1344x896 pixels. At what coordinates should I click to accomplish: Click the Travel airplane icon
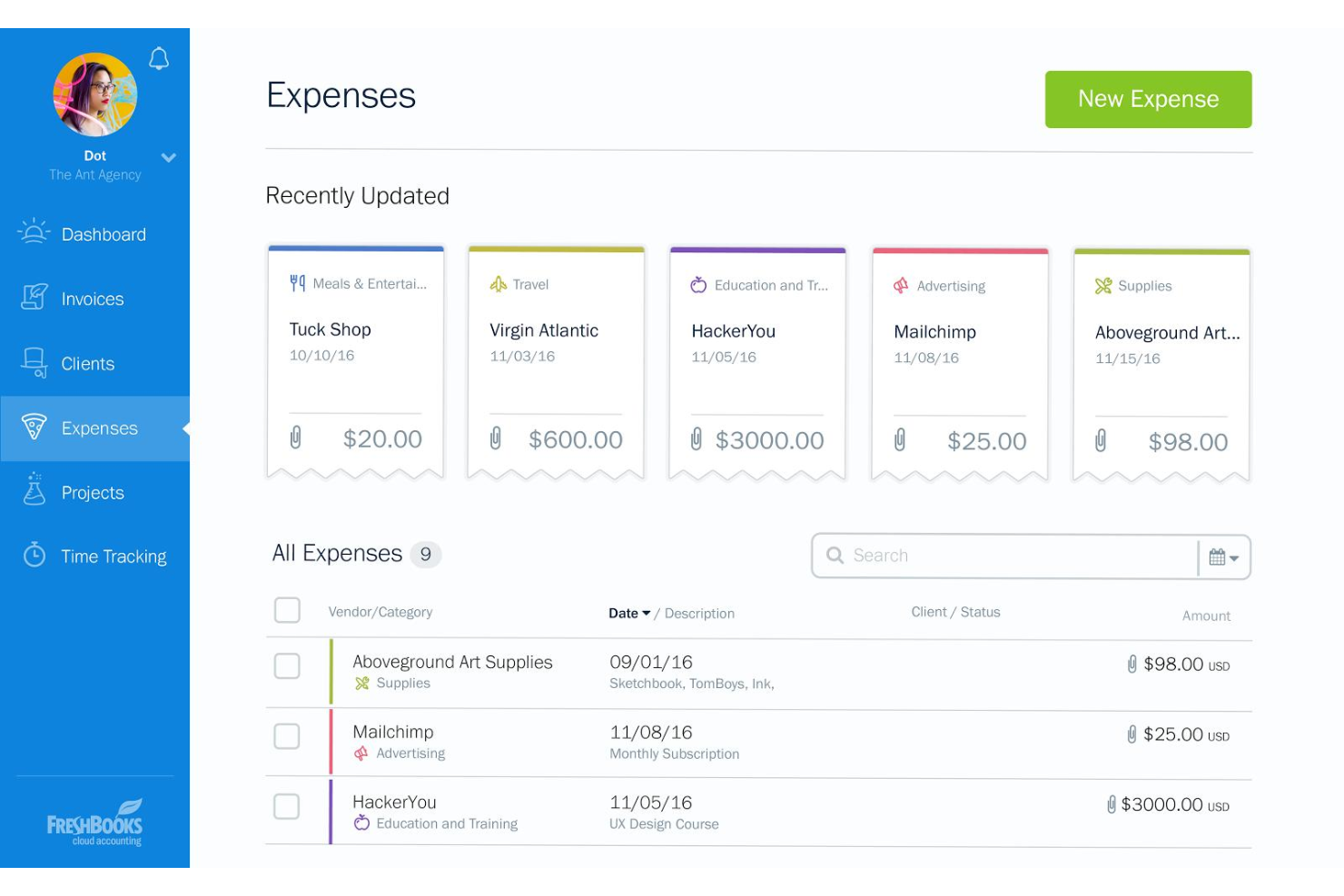(x=498, y=284)
